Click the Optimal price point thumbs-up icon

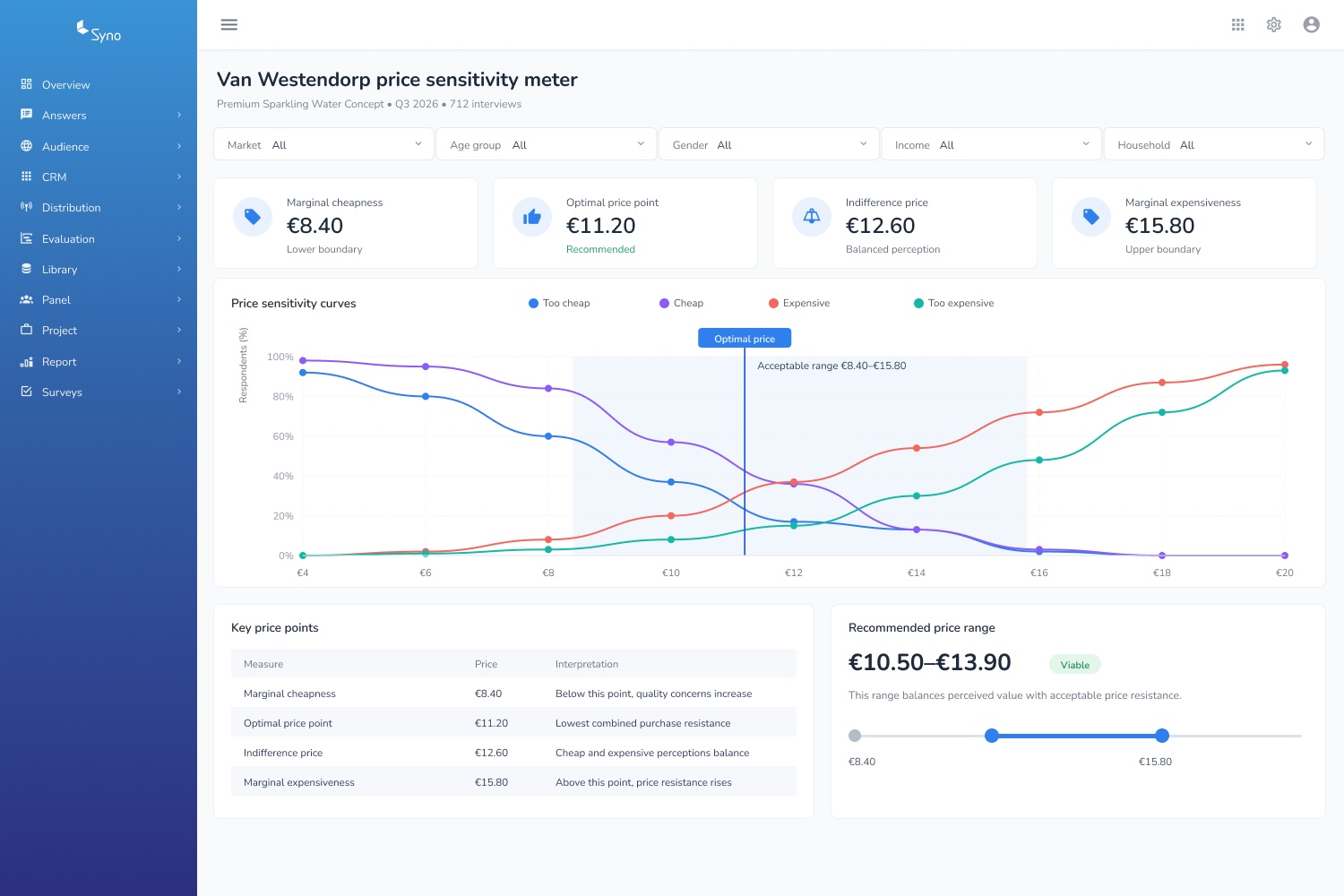532,217
